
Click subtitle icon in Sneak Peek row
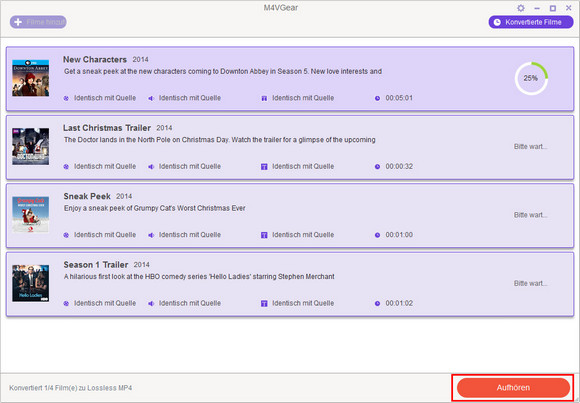coord(264,235)
